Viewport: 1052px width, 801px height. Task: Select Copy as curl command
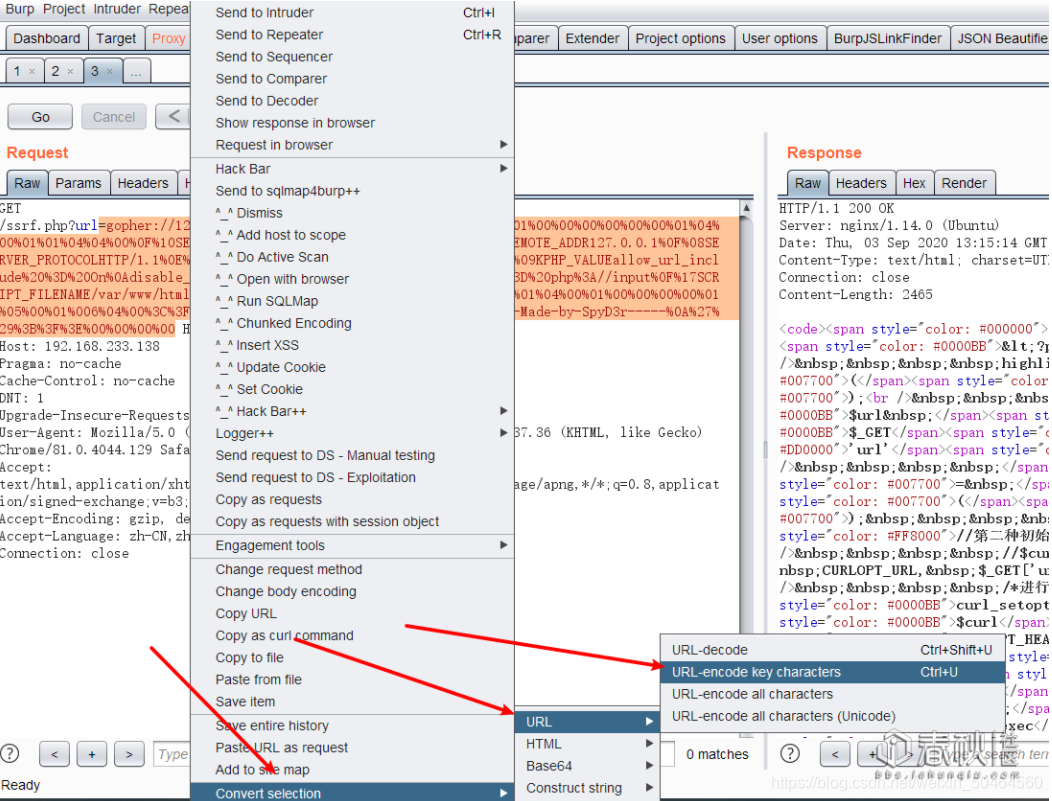352,636
